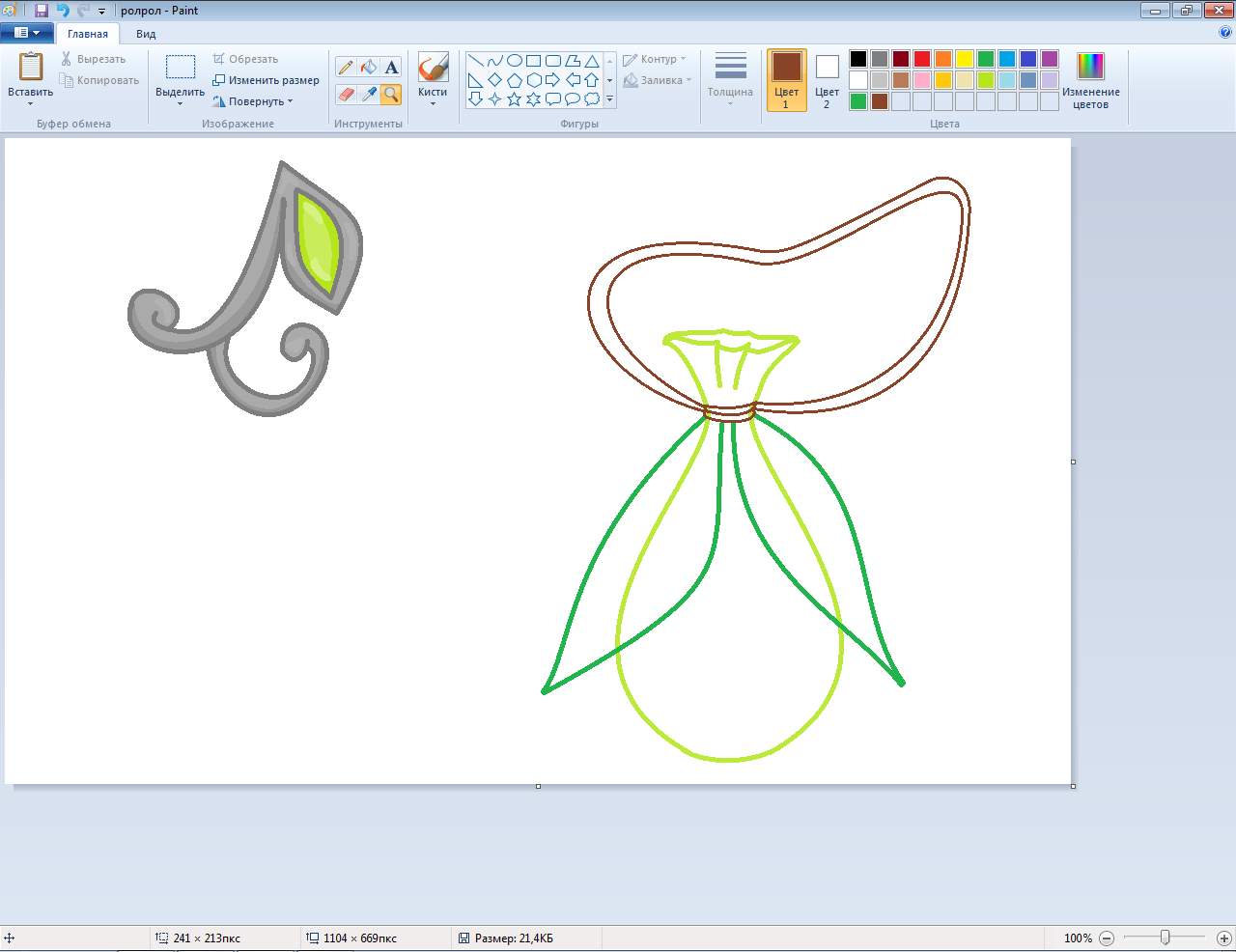The height and width of the screenshot is (952, 1236).
Task: Expand the Повернуть rotate menu
Action: tap(256, 101)
